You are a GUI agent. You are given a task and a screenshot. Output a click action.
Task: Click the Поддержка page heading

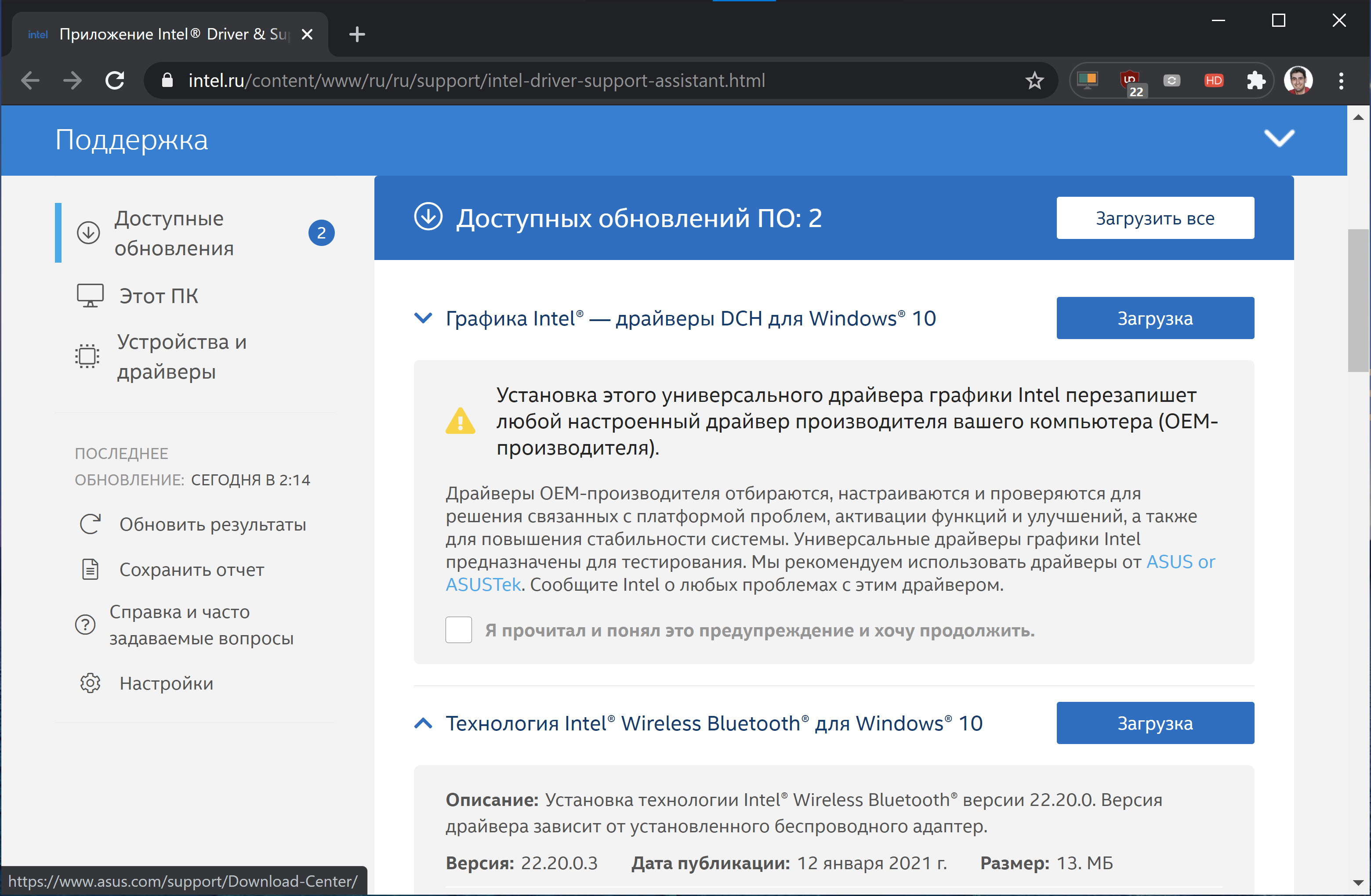131,139
